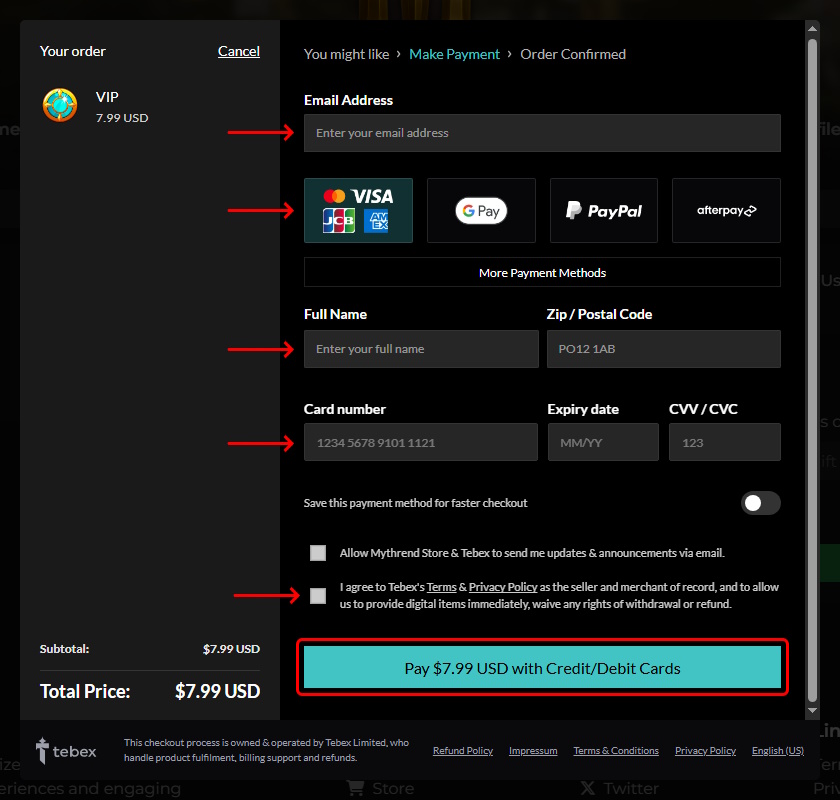840x800 pixels.
Task: Open Tebex's Terms link in agreement text
Action: 441,587
